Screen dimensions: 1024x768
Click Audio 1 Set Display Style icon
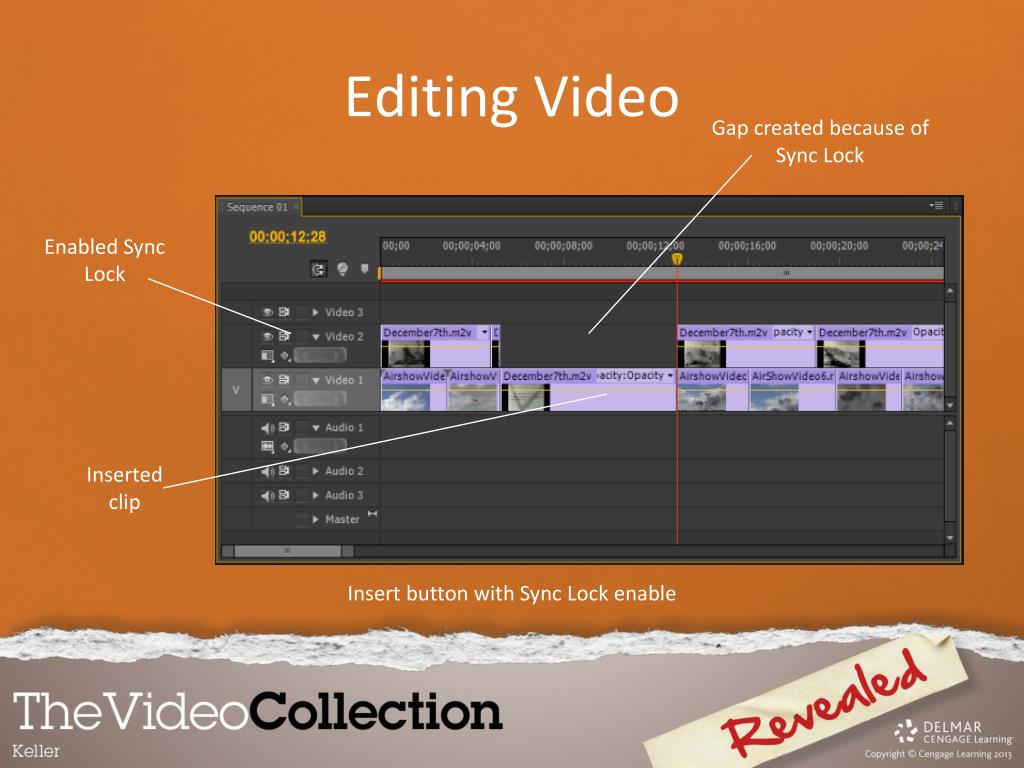(267, 447)
